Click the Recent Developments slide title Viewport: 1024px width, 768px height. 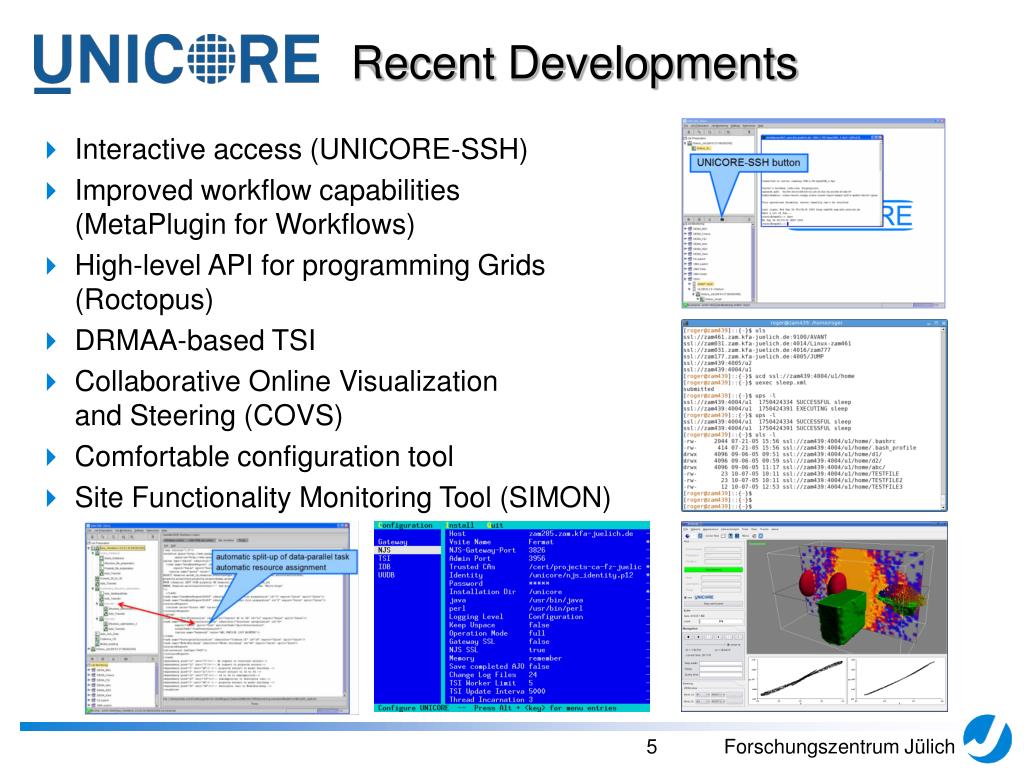(x=575, y=63)
